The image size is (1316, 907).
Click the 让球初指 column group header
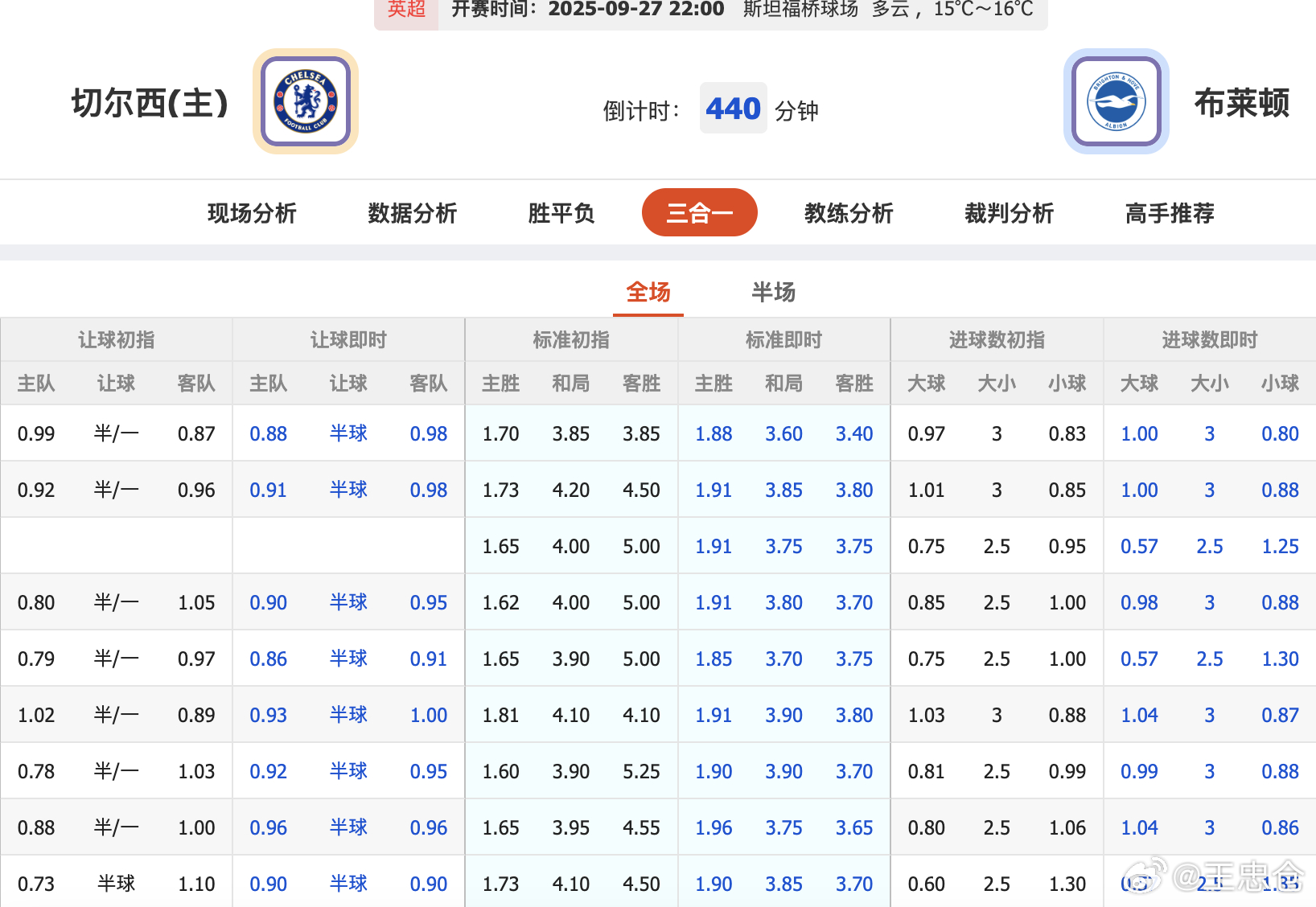tap(117, 339)
